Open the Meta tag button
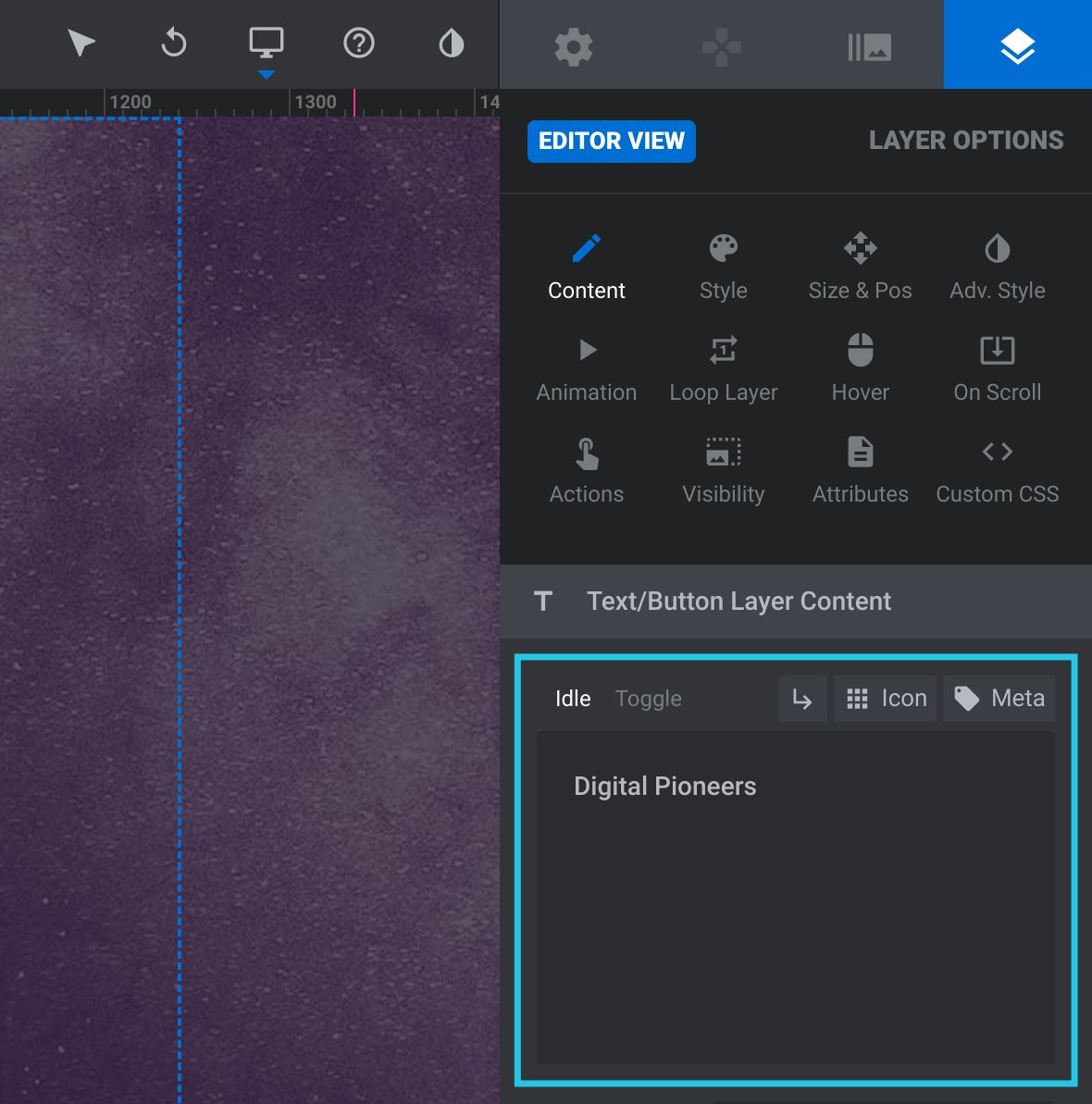The image size is (1092, 1104). pos(999,699)
